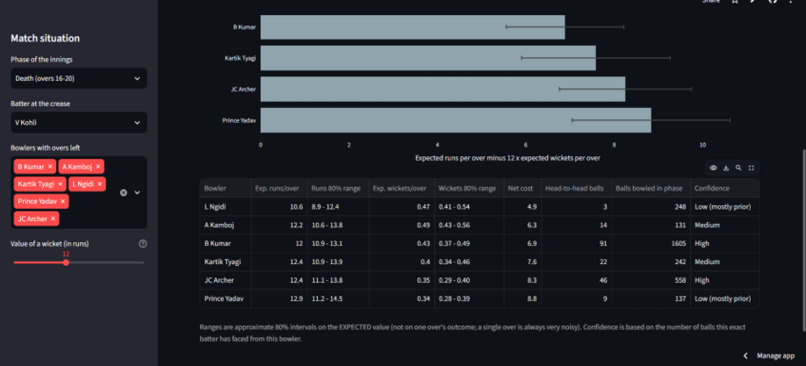The height and width of the screenshot is (366, 806).
Task: Expand the bowlers multiselect chevron
Action: tap(137, 193)
